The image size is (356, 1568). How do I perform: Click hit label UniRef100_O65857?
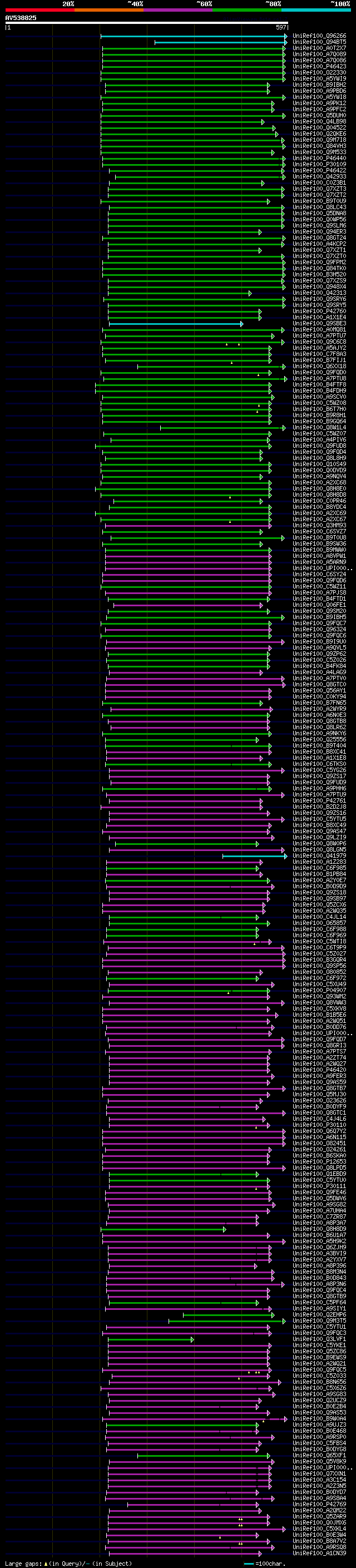click(319, 923)
